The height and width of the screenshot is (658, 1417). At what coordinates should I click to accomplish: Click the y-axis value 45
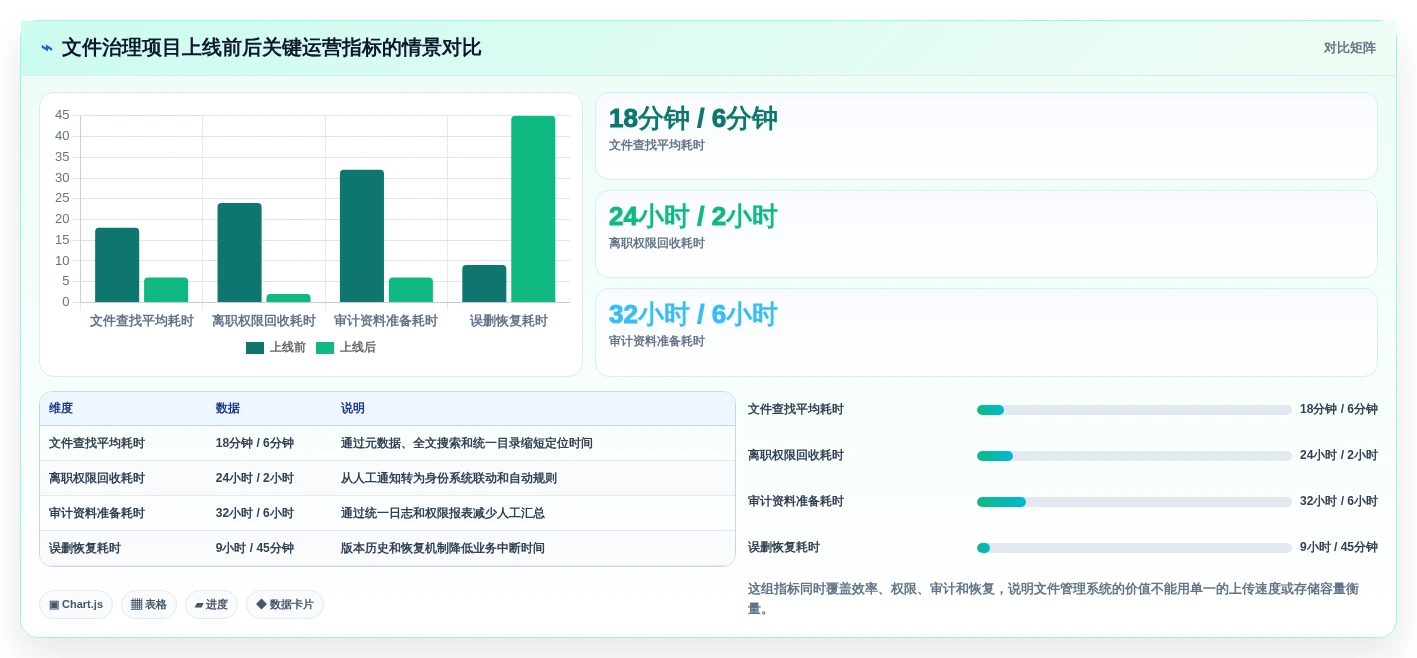(62, 115)
